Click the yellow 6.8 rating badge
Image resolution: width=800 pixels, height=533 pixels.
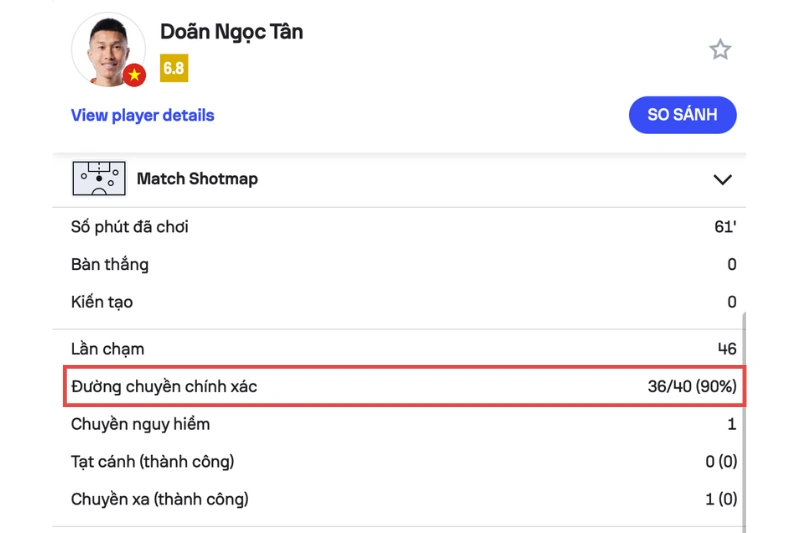(x=174, y=69)
